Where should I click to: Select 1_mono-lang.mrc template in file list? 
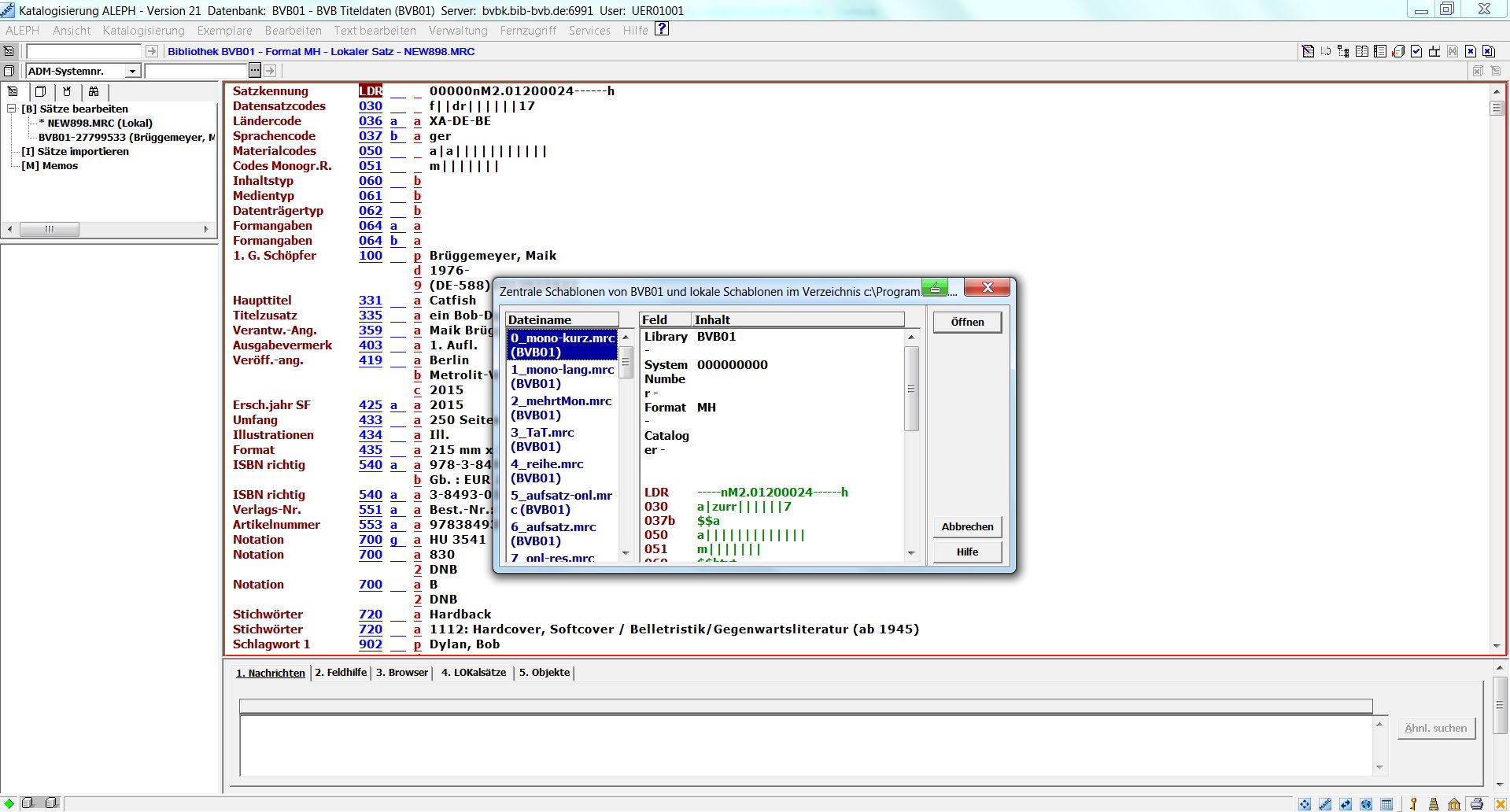562,376
